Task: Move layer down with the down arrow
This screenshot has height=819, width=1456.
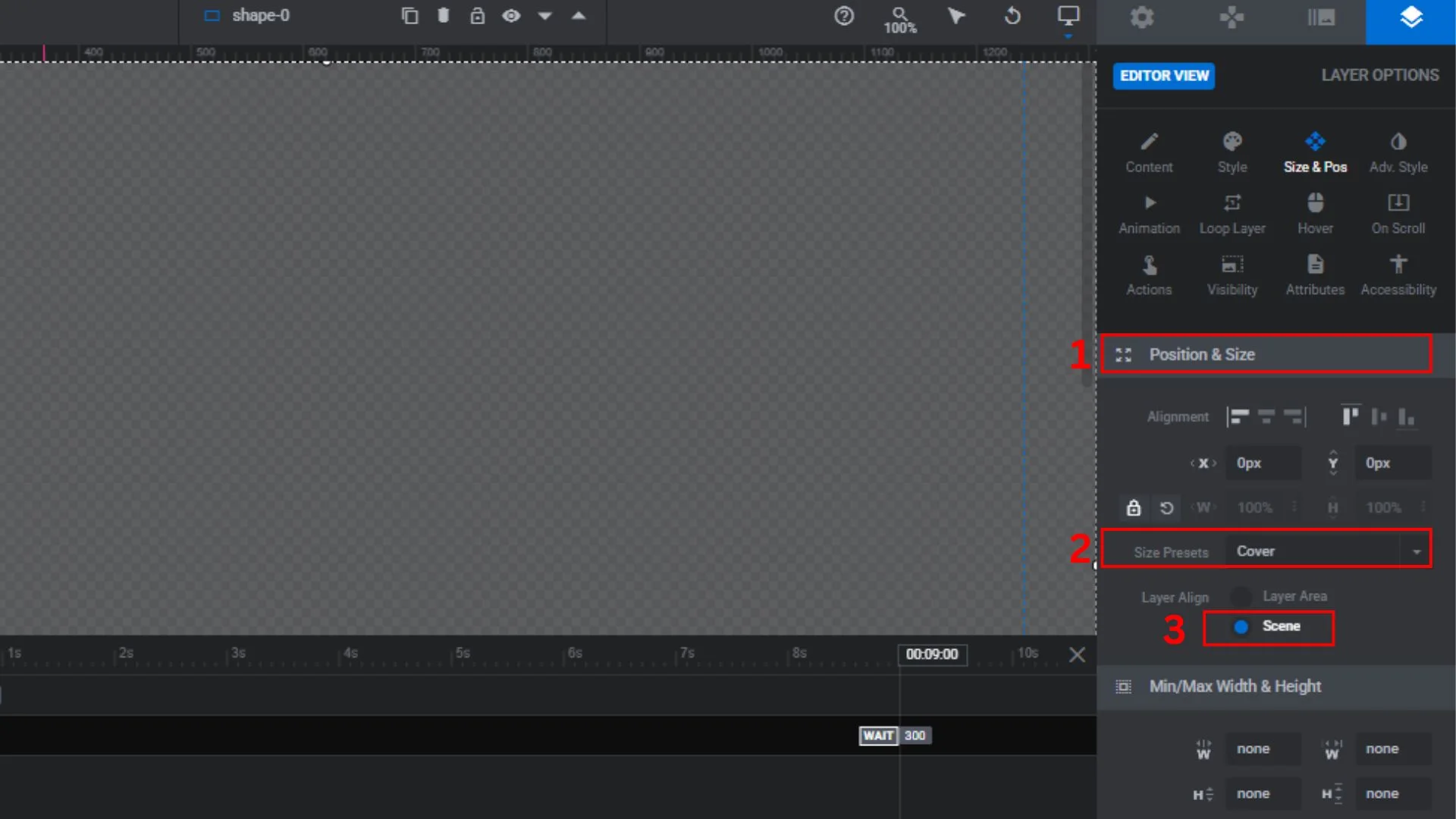Action: 544,16
